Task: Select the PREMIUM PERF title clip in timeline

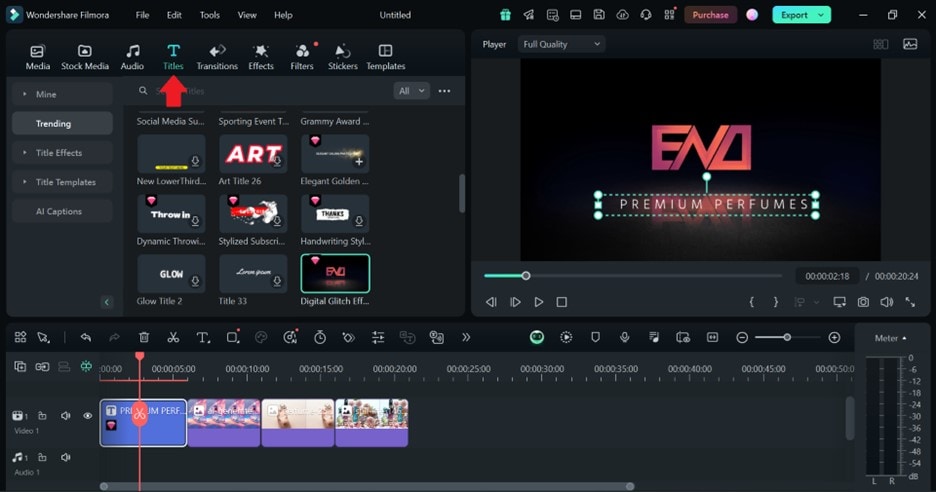Action: coord(143,423)
